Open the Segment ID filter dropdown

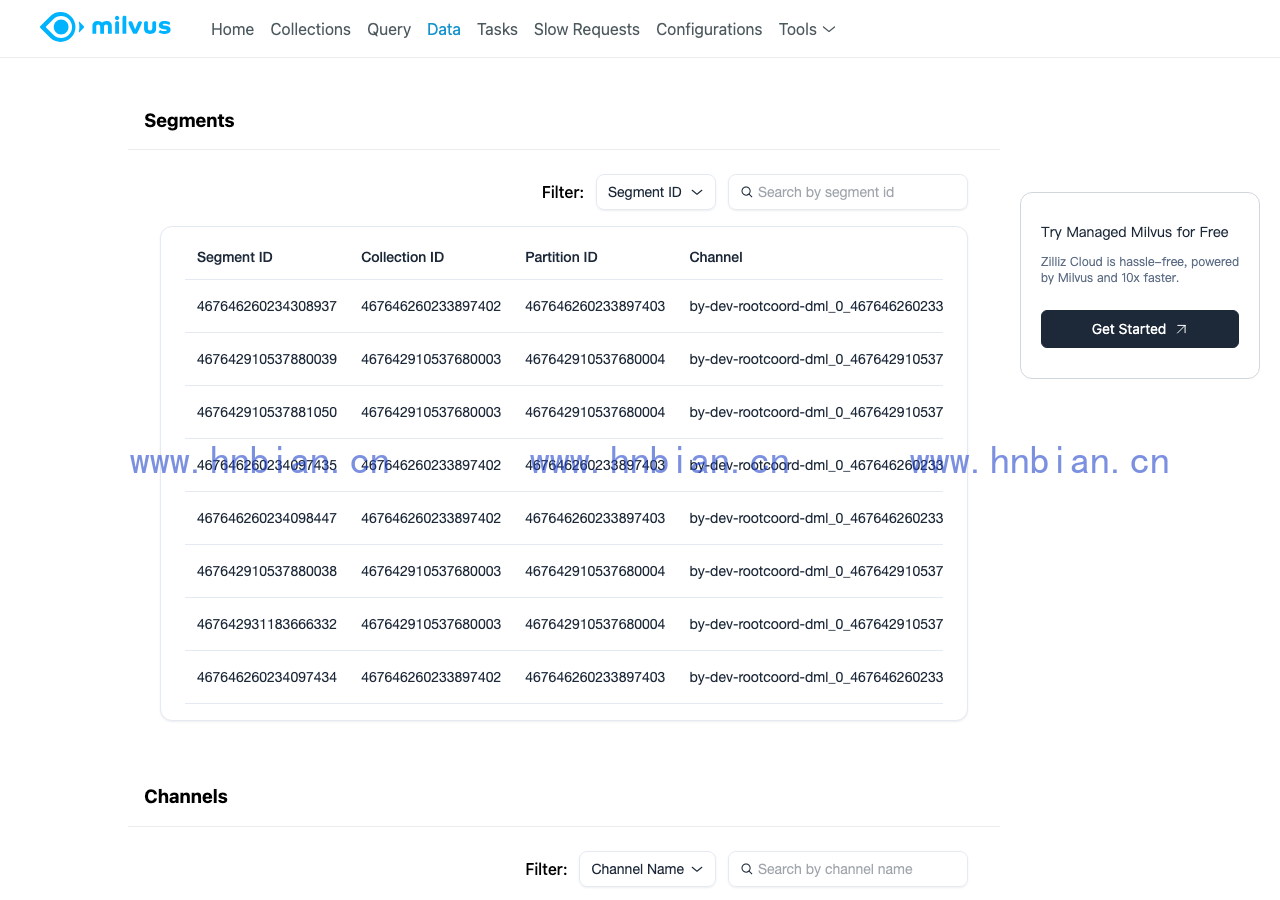pos(656,192)
